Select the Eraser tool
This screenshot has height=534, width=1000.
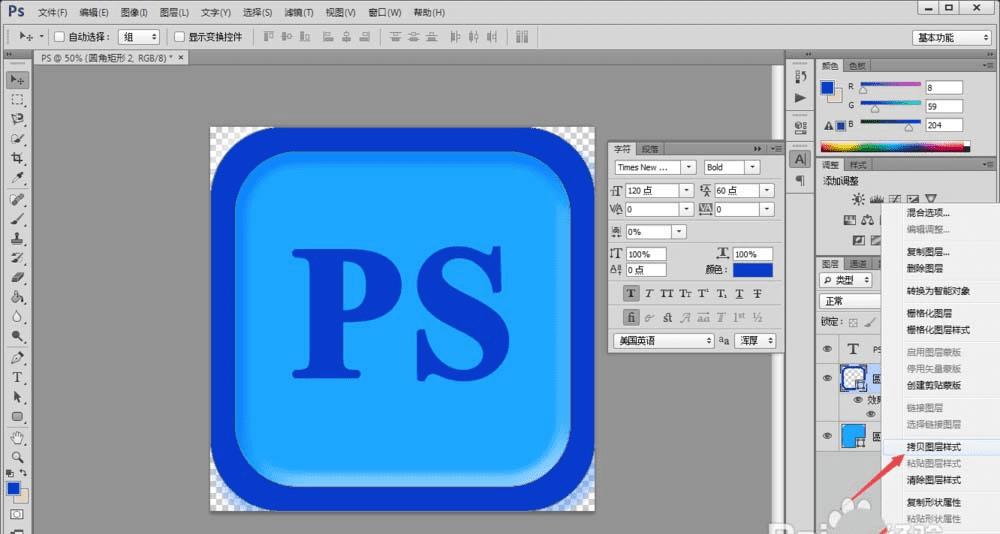click(17, 277)
